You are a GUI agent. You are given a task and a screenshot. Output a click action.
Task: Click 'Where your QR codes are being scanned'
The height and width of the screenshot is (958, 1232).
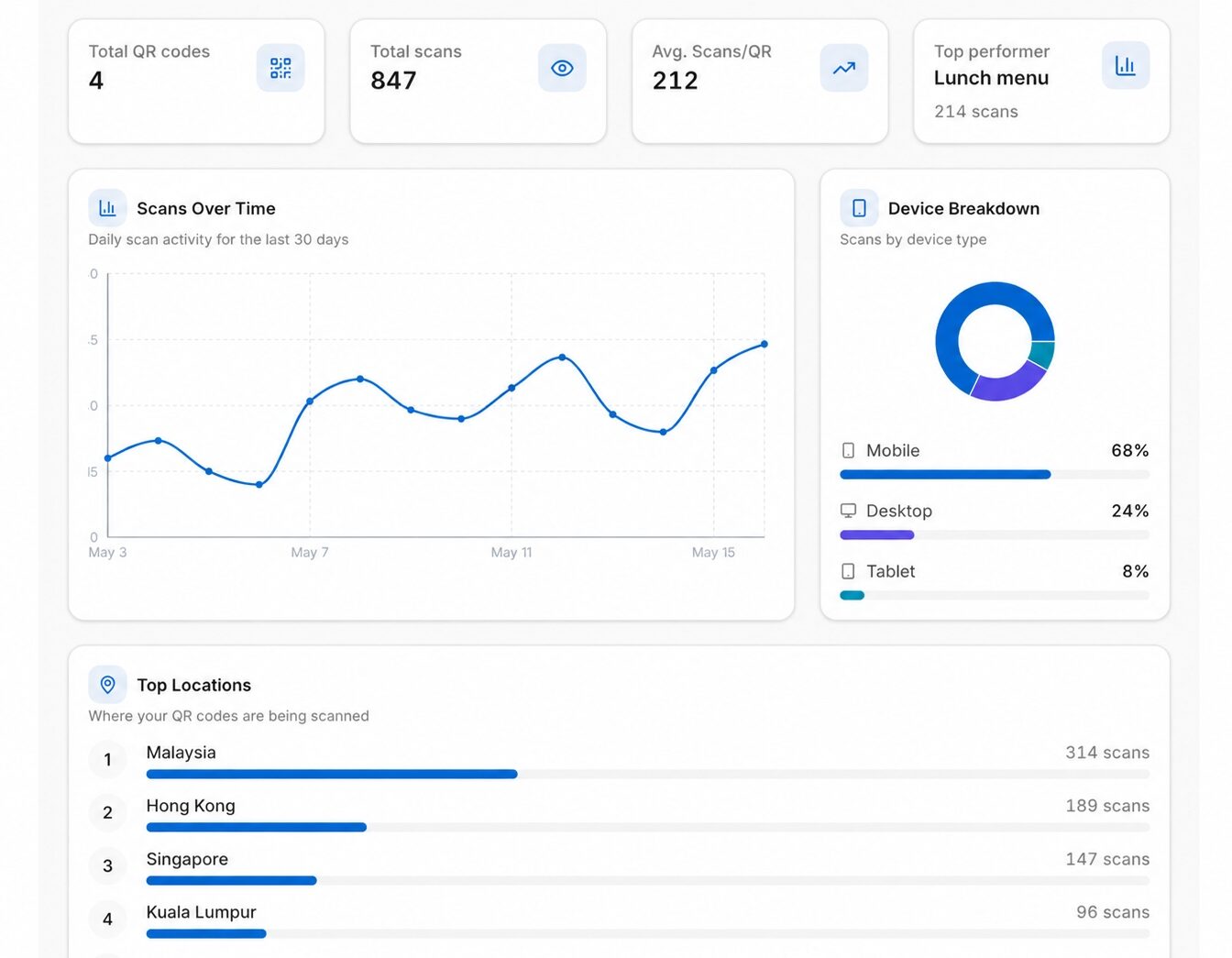coord(228,716)
